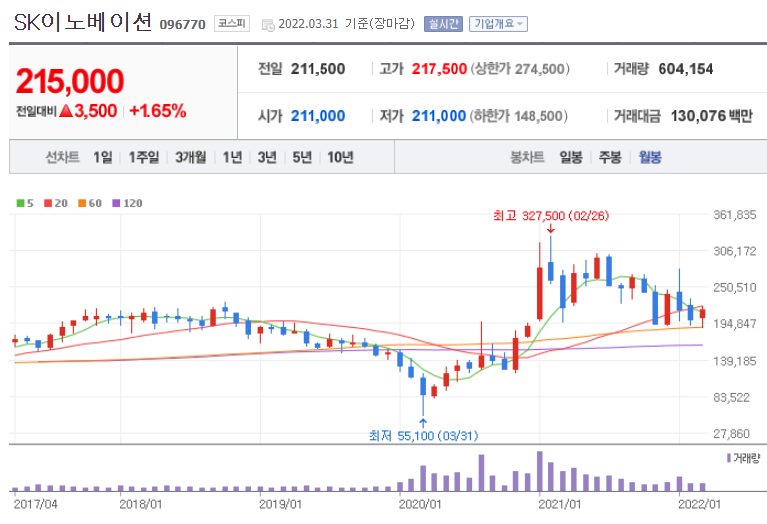Screen dimensions: 767x524
Task: Click the 2021/01 x-axis label
Action: (560, 504)
